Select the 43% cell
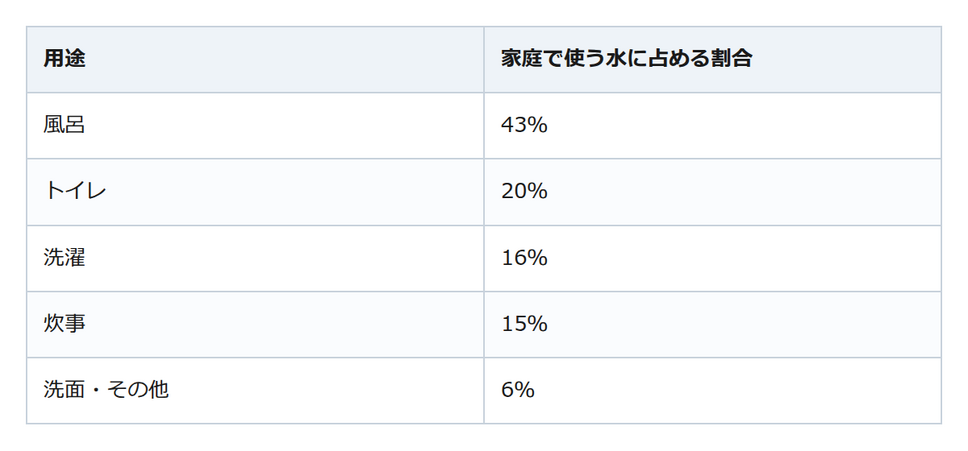The height and width of the screenshot is (451, 968). pos(712,126)
